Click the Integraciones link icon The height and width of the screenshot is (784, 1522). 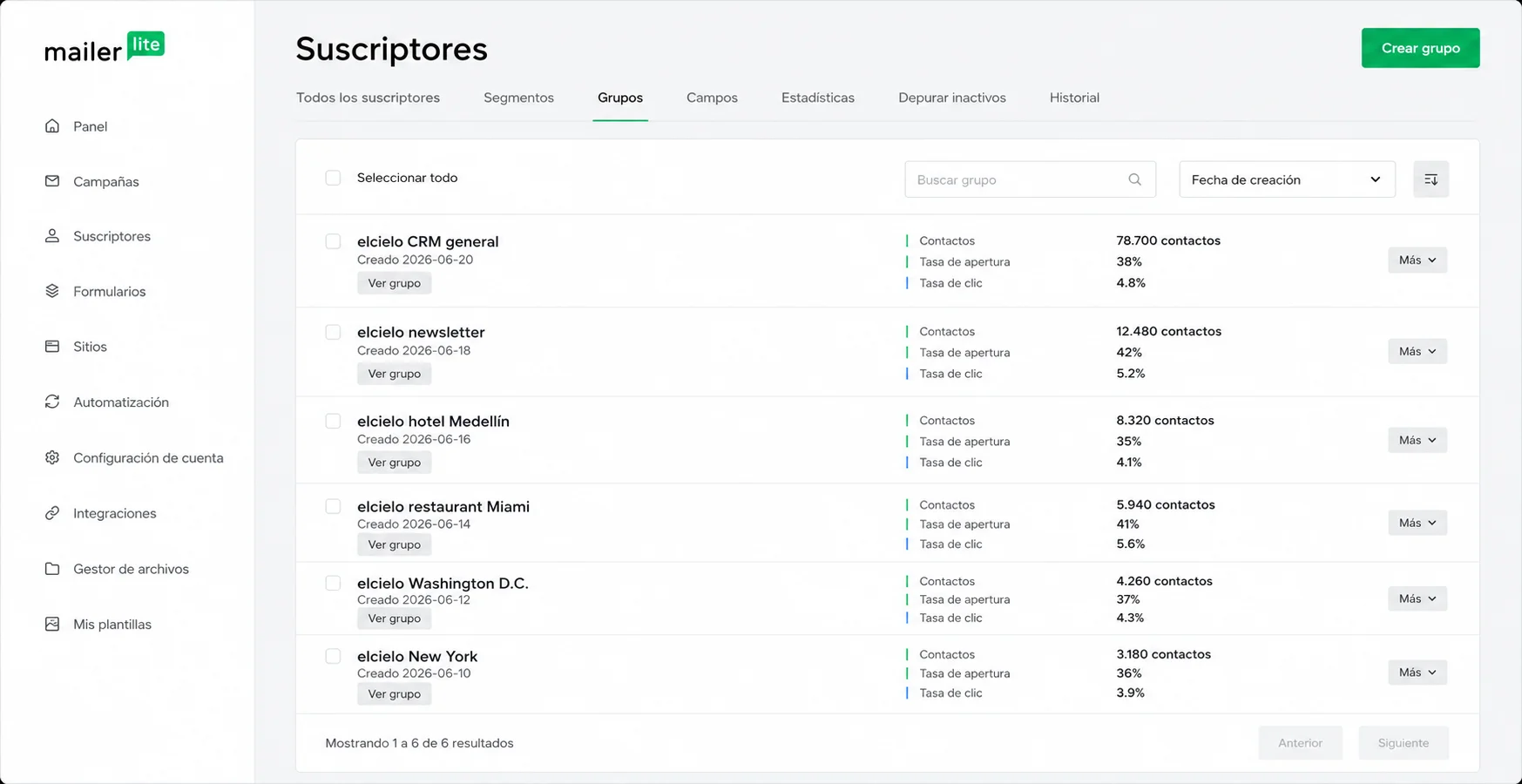click(x=52, y=513)
